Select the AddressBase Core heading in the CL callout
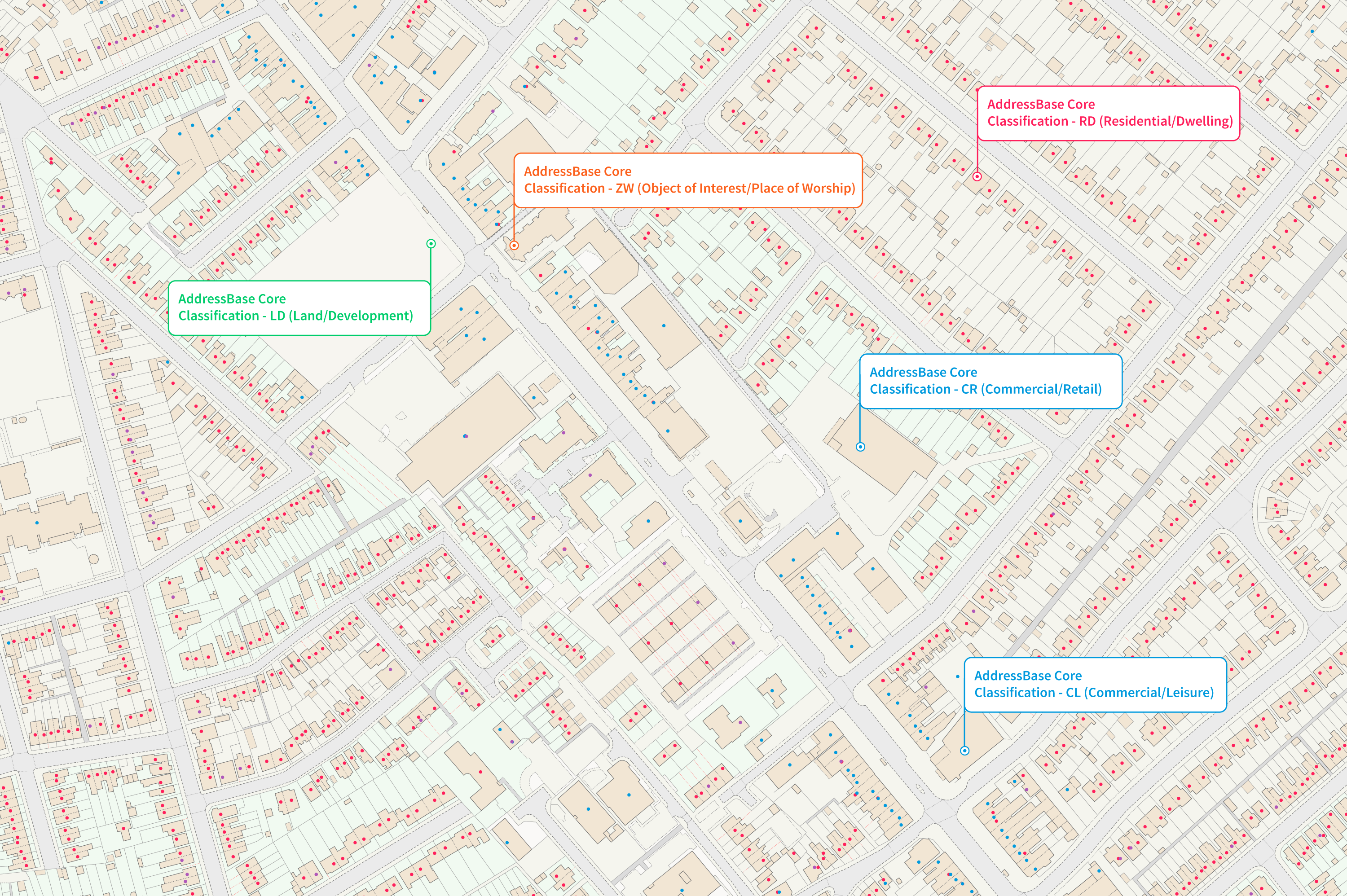1347x896 pixels. click(1028, 676)
